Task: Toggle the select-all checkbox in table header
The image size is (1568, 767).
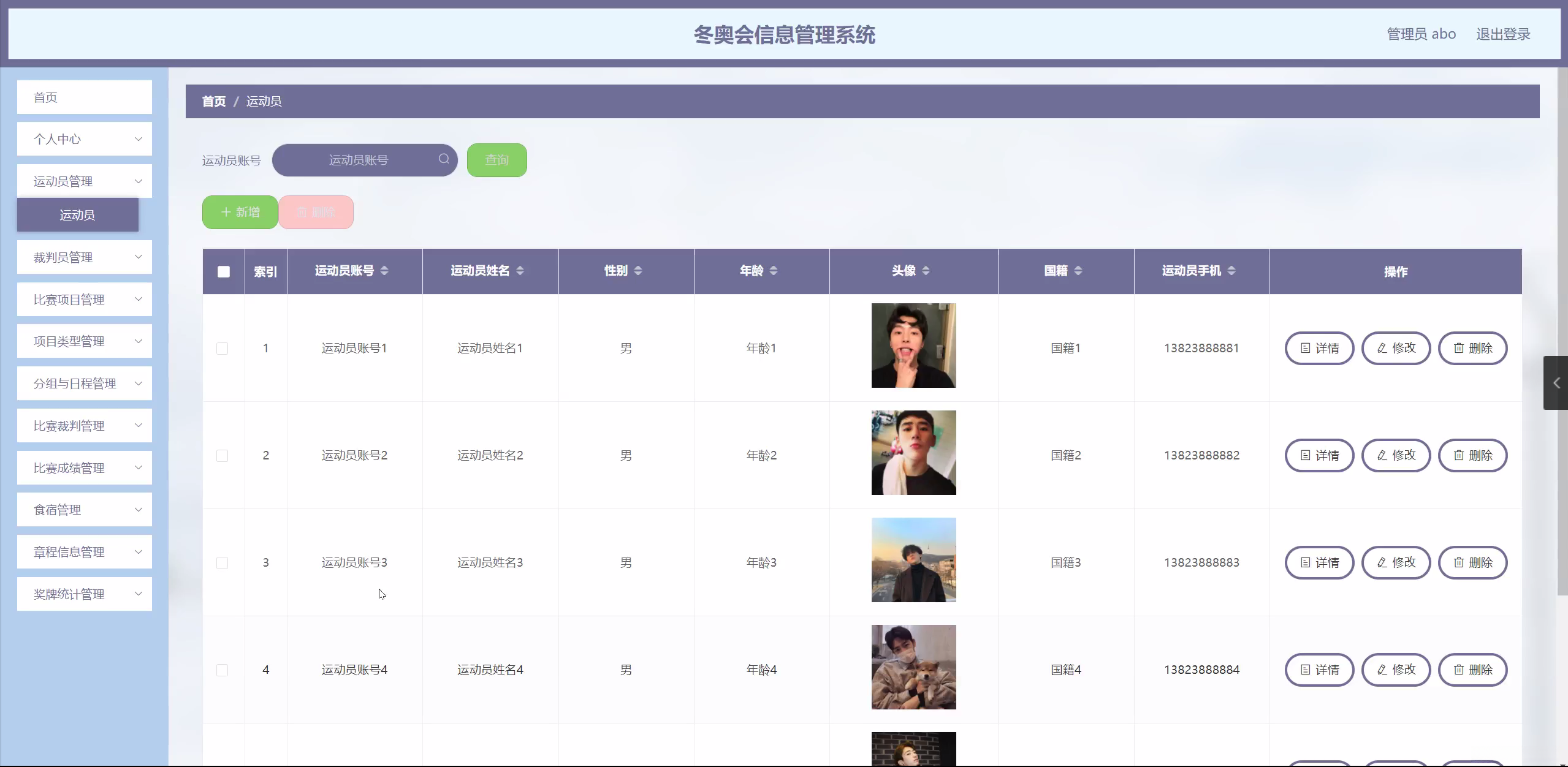Action: click(224, 271)
